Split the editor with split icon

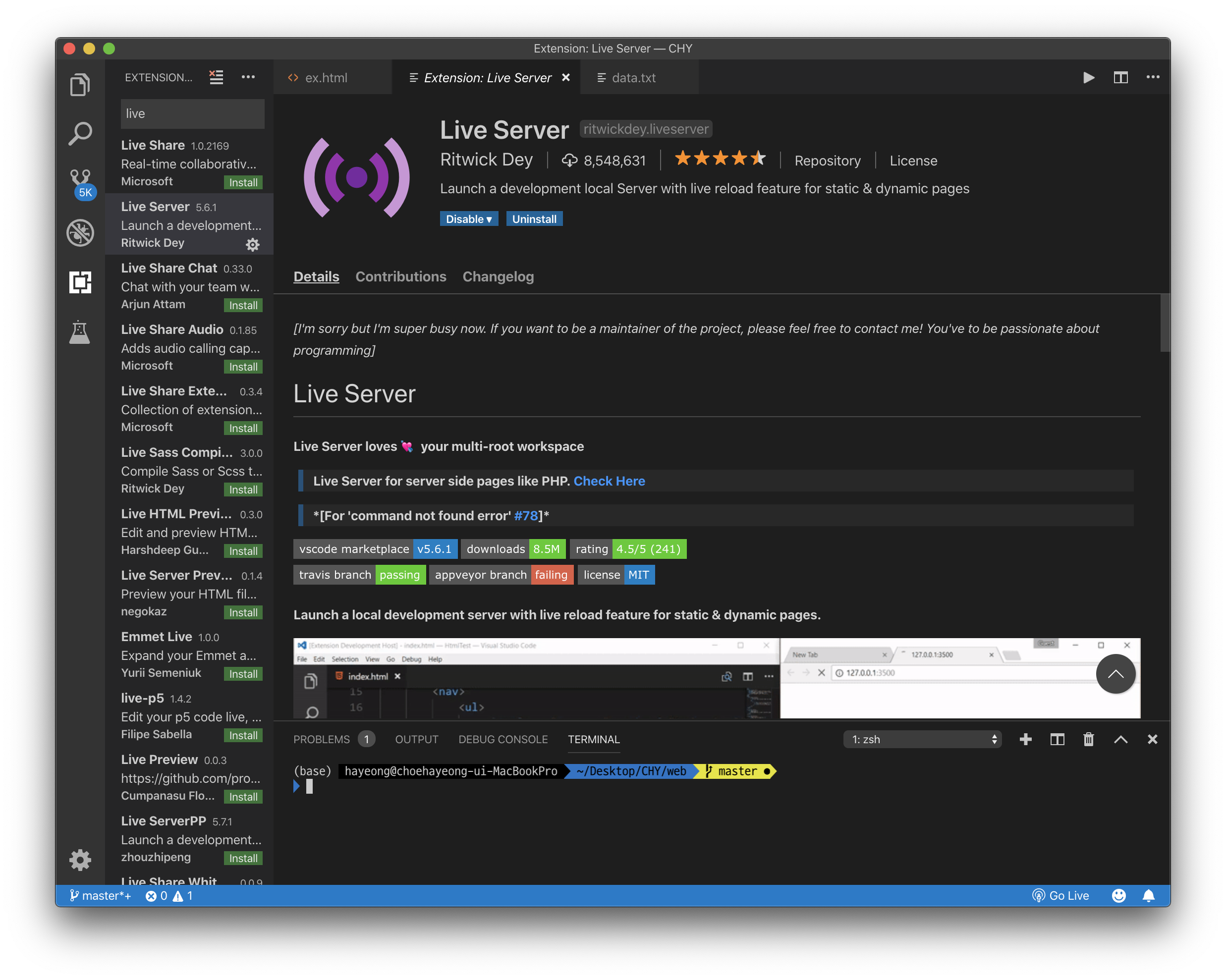pyautogui.click(x=1120, y=77)
